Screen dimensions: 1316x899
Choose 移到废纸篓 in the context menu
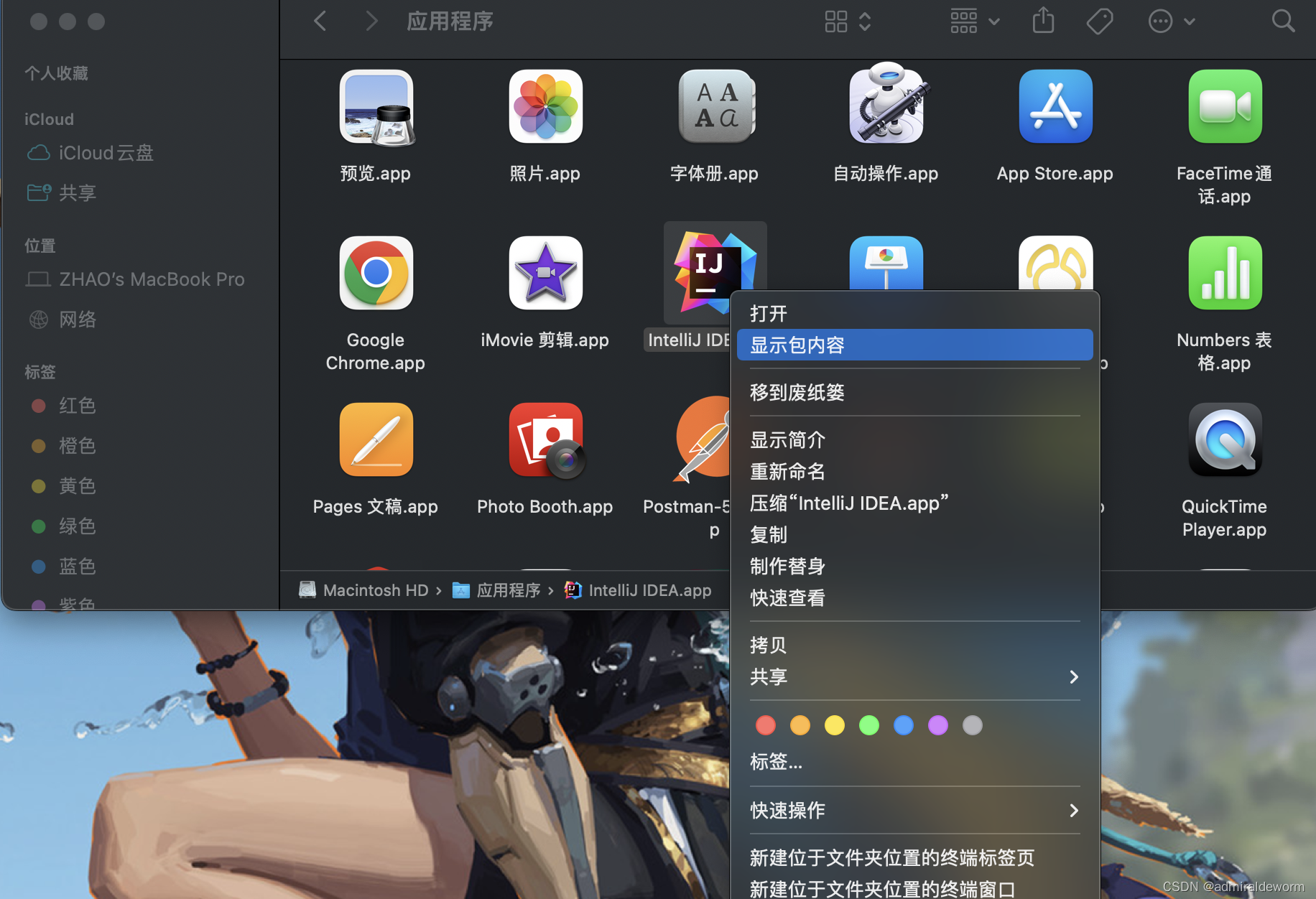(x=914, y=392)
